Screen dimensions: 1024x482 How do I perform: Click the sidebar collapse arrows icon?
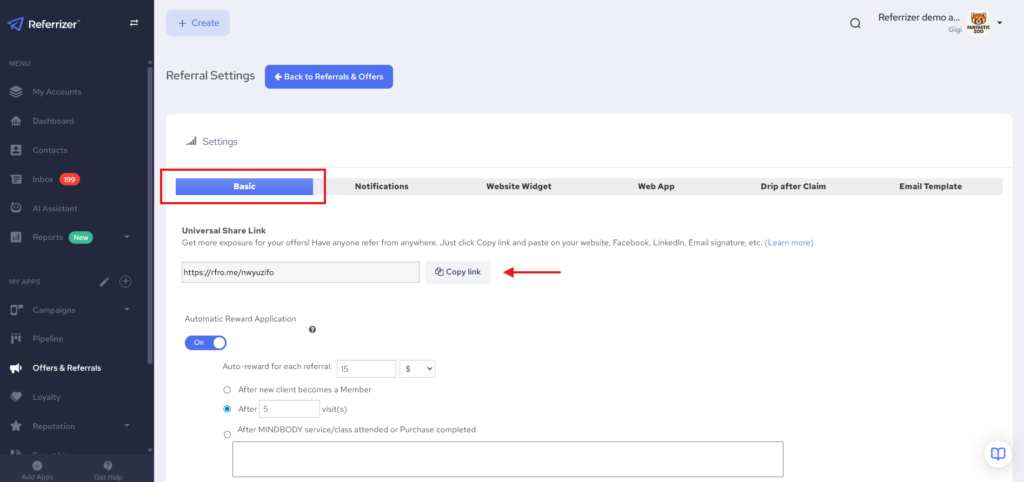(x=133, y=23)
